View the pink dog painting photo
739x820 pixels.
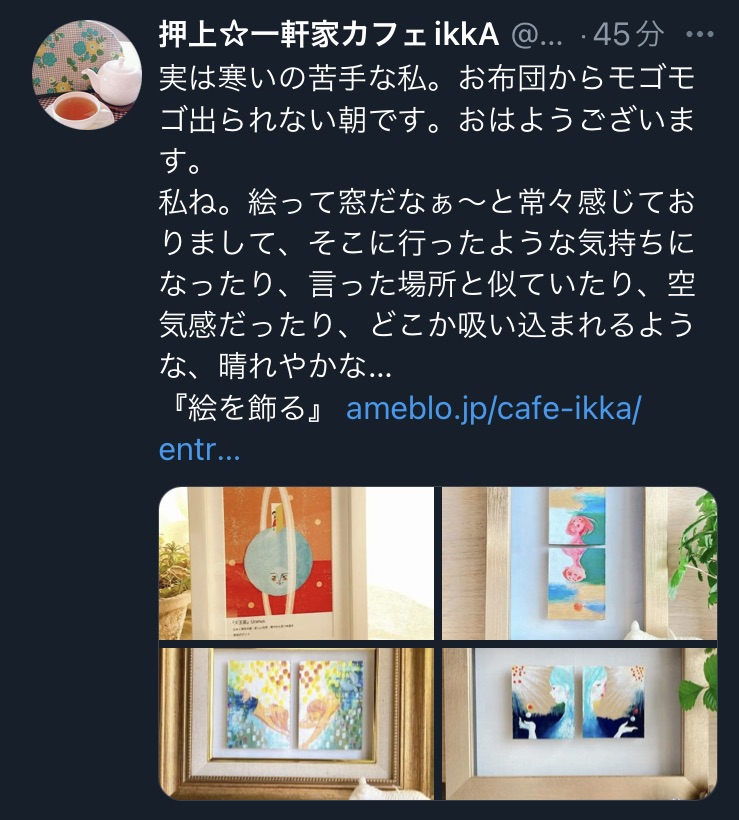[x=579, y=563]
